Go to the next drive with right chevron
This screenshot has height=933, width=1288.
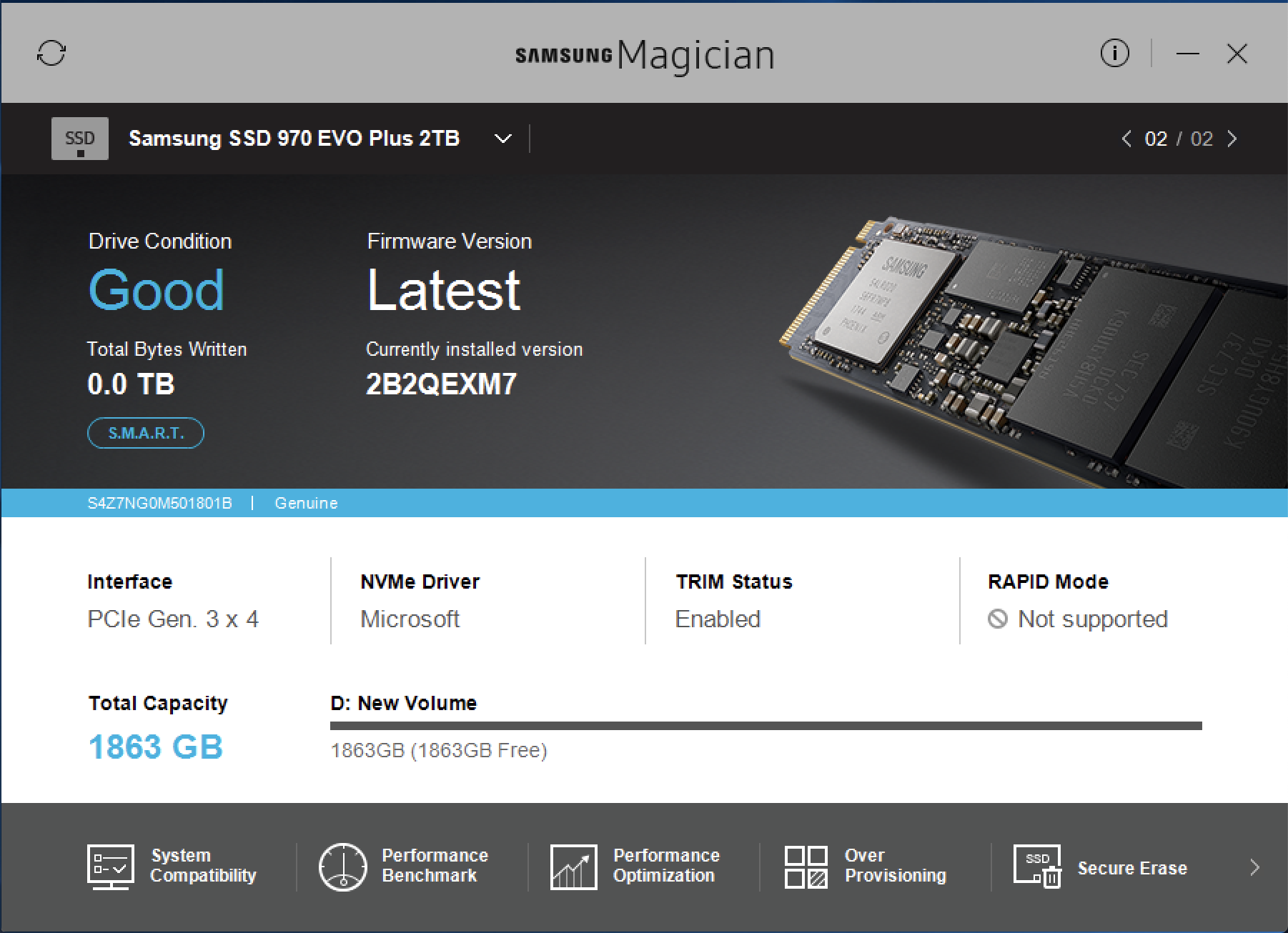click(x=1232, y=139)
